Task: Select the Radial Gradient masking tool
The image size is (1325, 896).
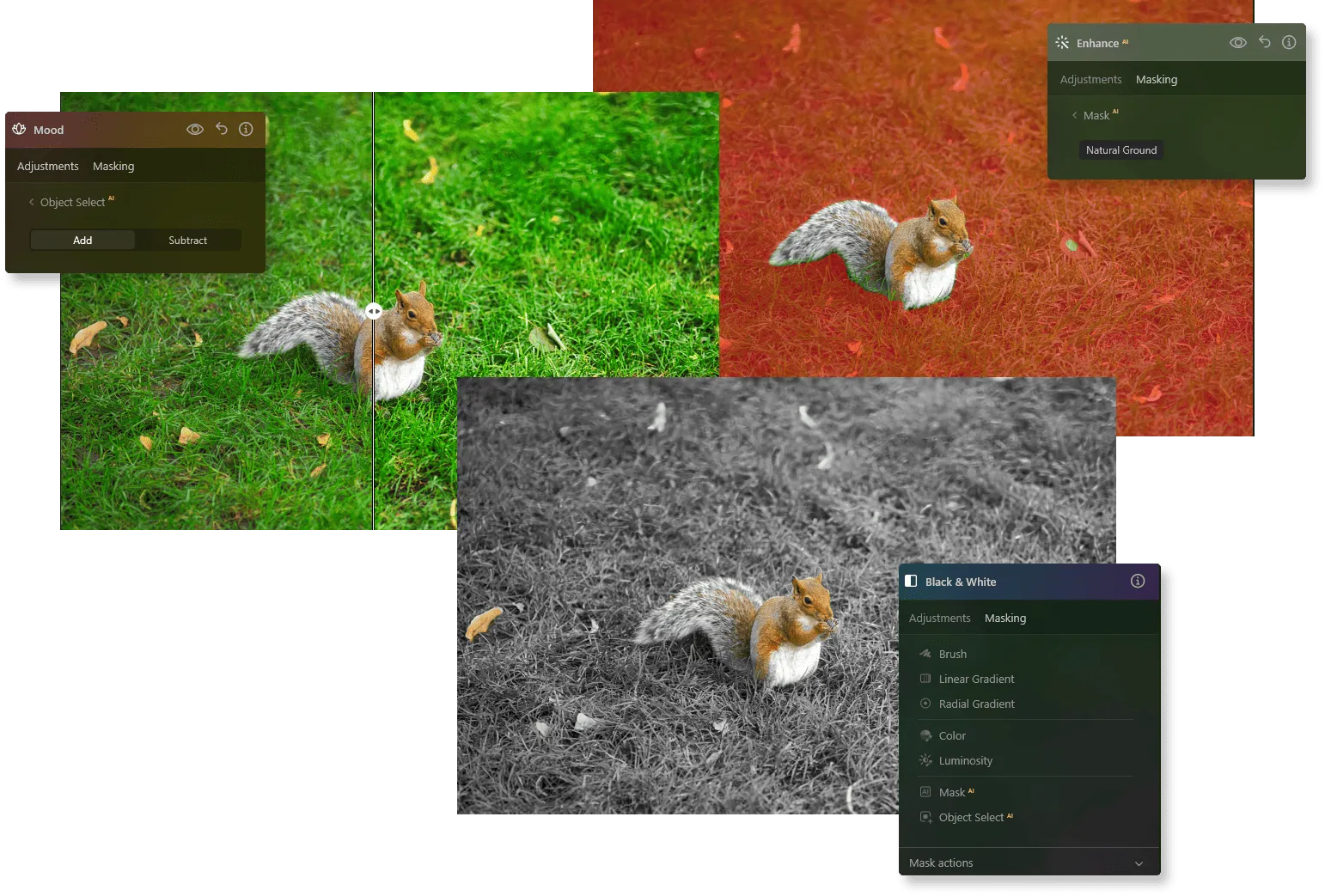Action: click(x=976, y=704)
